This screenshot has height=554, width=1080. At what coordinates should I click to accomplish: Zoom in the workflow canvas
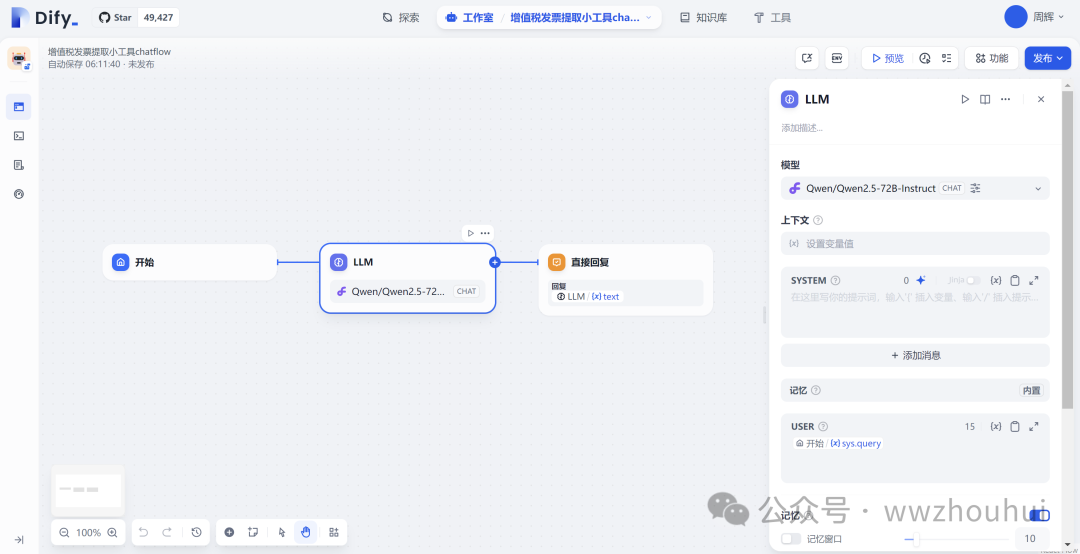[x=112, y=532]
